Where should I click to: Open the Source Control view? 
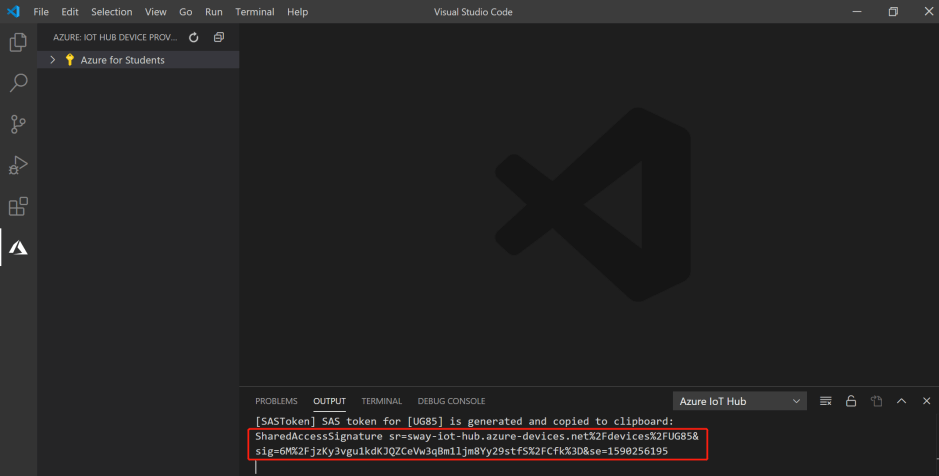click(18, 125)
